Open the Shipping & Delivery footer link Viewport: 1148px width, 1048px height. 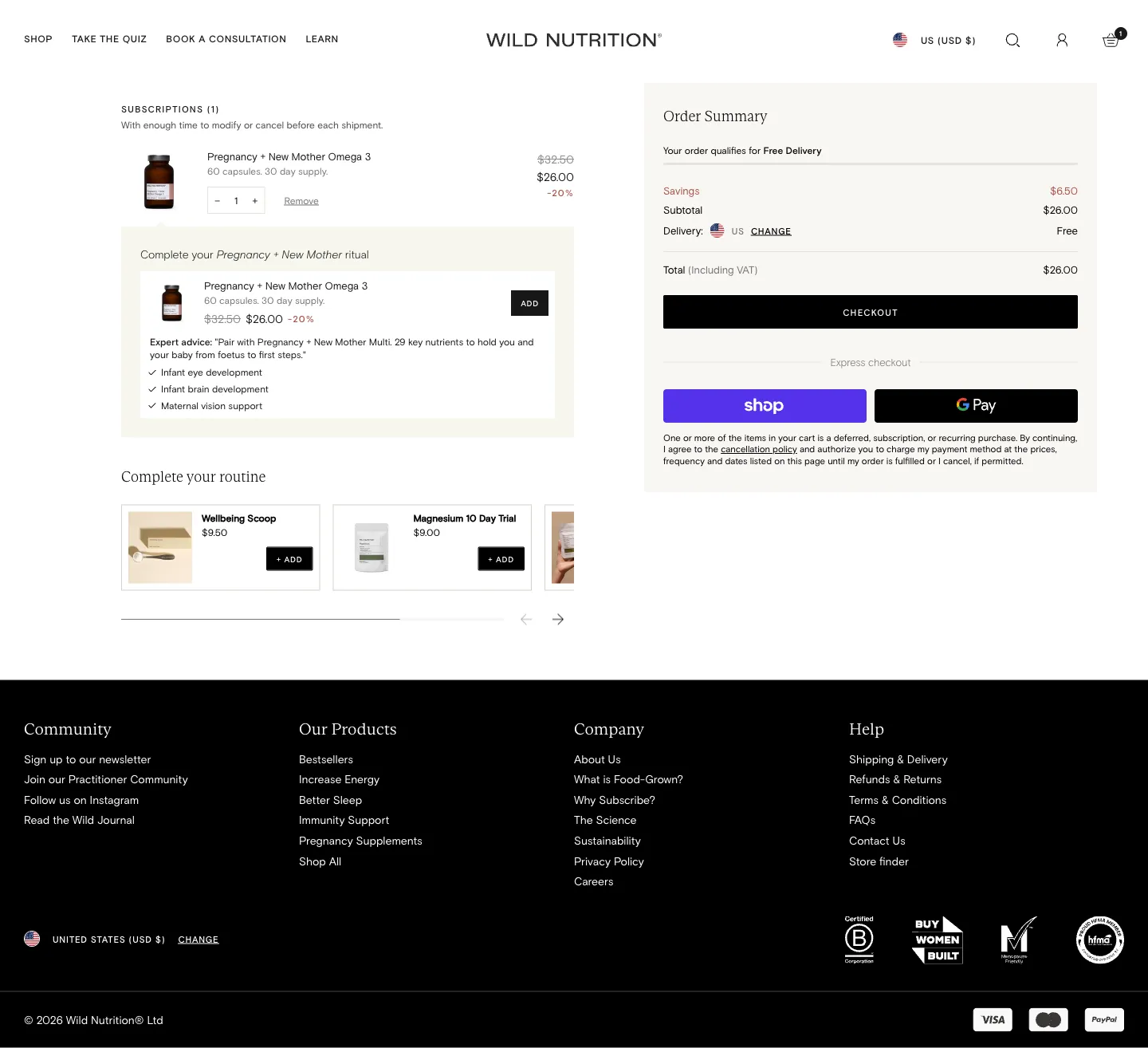(x=898, y=759)
